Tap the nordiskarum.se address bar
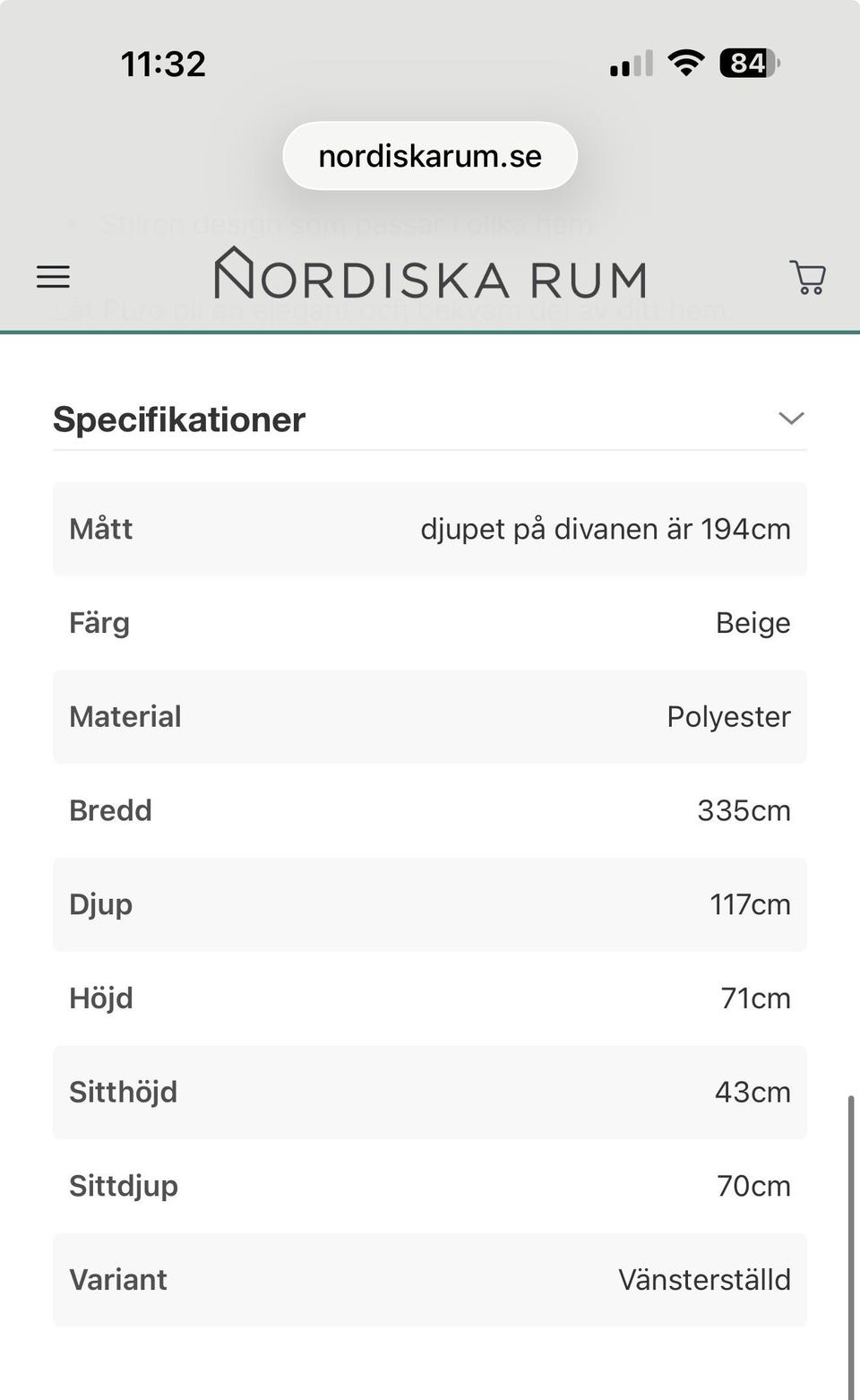Viewport: 860px width, 1400px height. click(430, 156)
